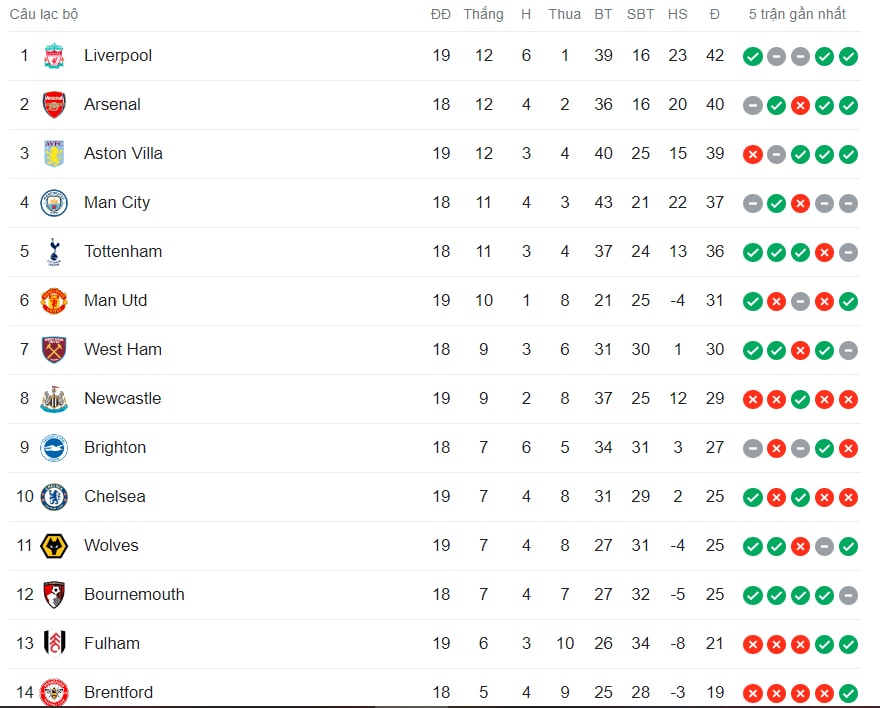Click the West Ham crest icon
Image resolution: width=880 pixels, height=708 pixels.
(x=54, y=350)
